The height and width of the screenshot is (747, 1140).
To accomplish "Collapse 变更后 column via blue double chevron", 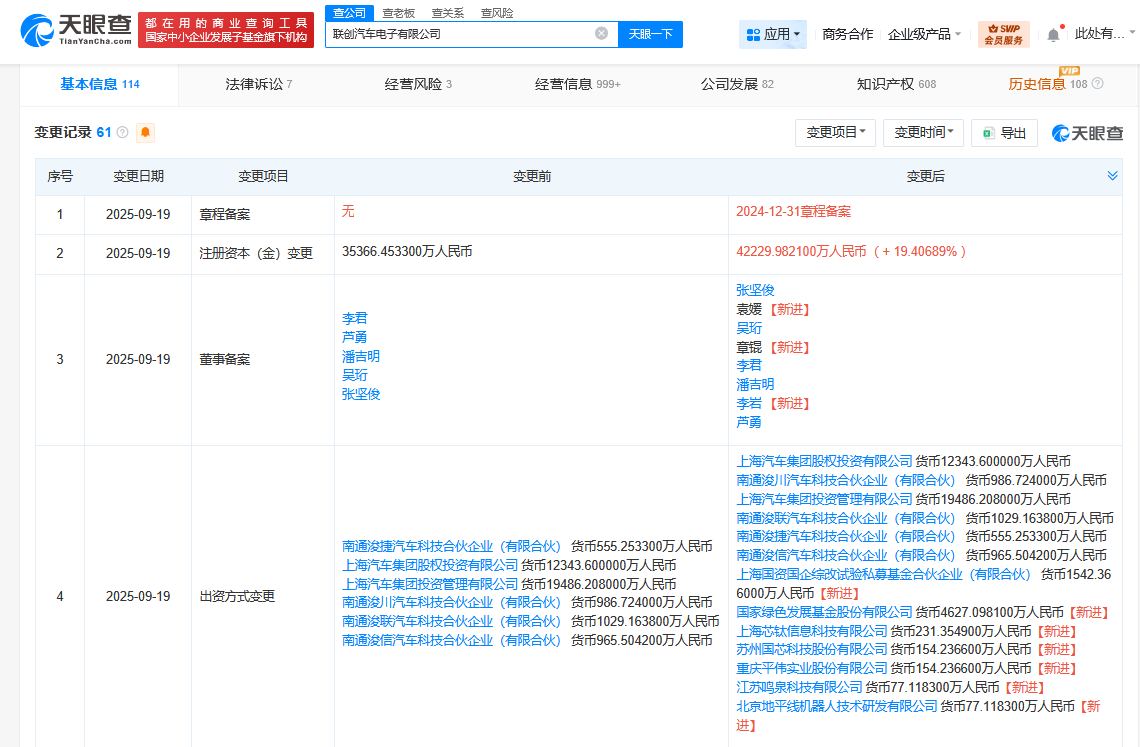I will point(1112,175).
